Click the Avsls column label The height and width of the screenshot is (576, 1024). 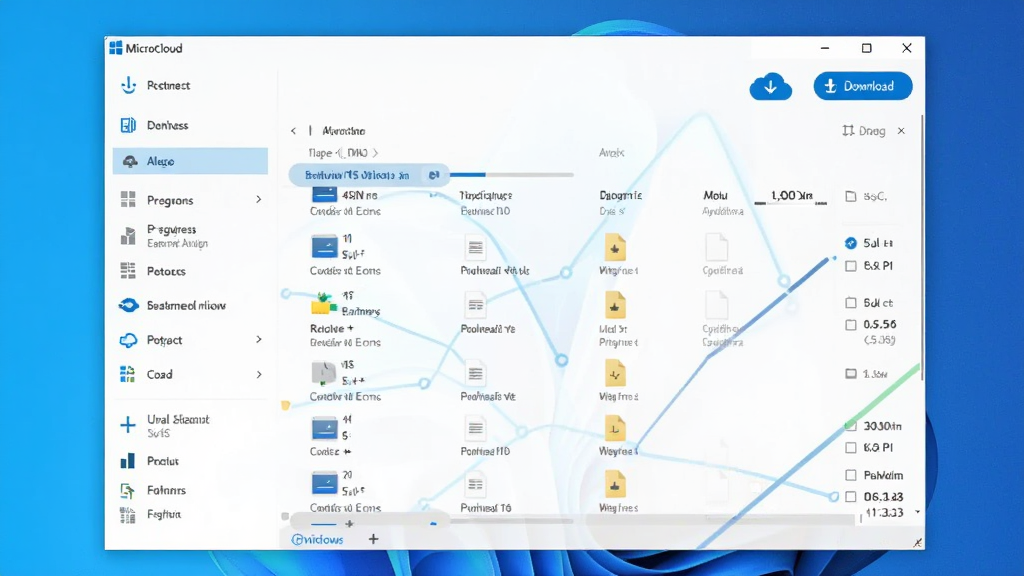(611, 153)
